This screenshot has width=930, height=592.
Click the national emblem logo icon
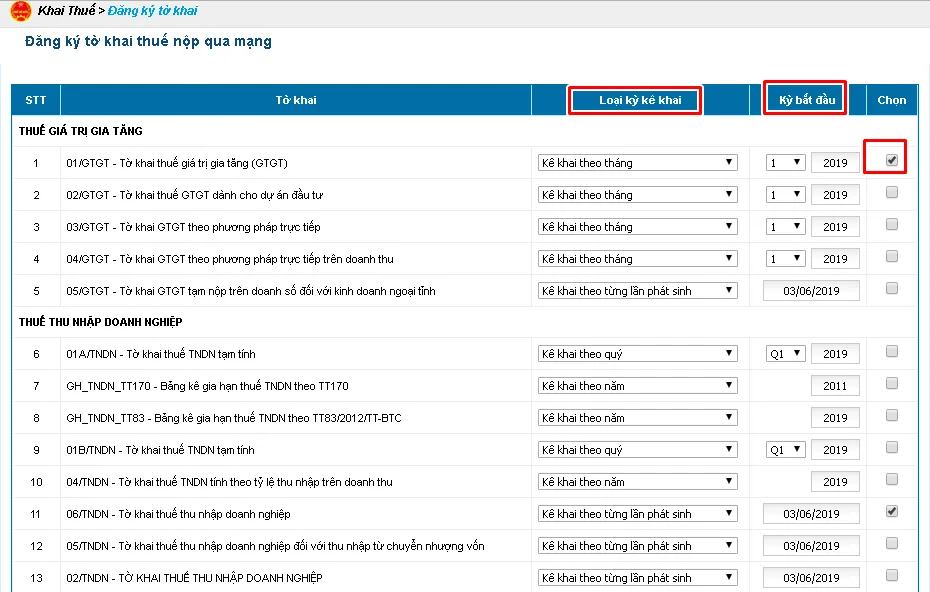20,12
